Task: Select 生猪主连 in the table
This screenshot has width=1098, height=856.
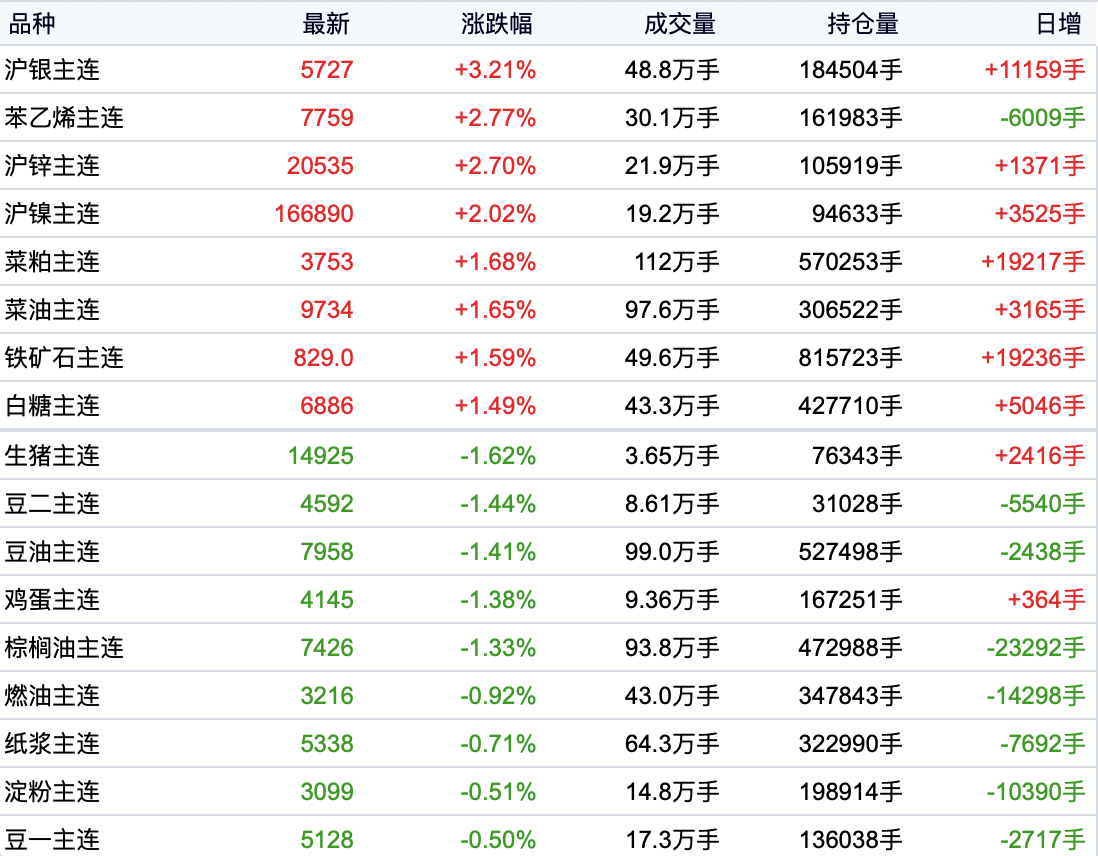Action: pos(53,456)
